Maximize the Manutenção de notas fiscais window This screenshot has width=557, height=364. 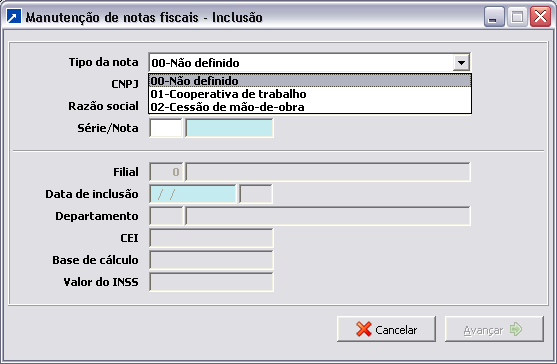pyautogui.click(x=517, y=17)
